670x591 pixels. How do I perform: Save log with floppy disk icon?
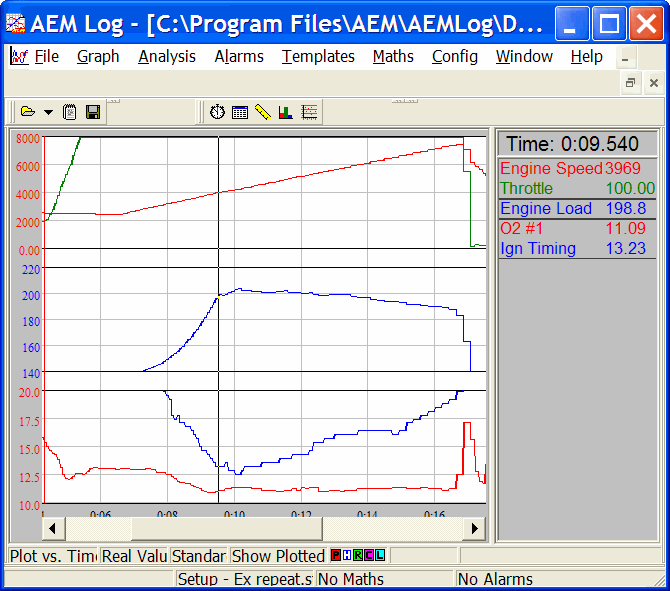point(93,112)
